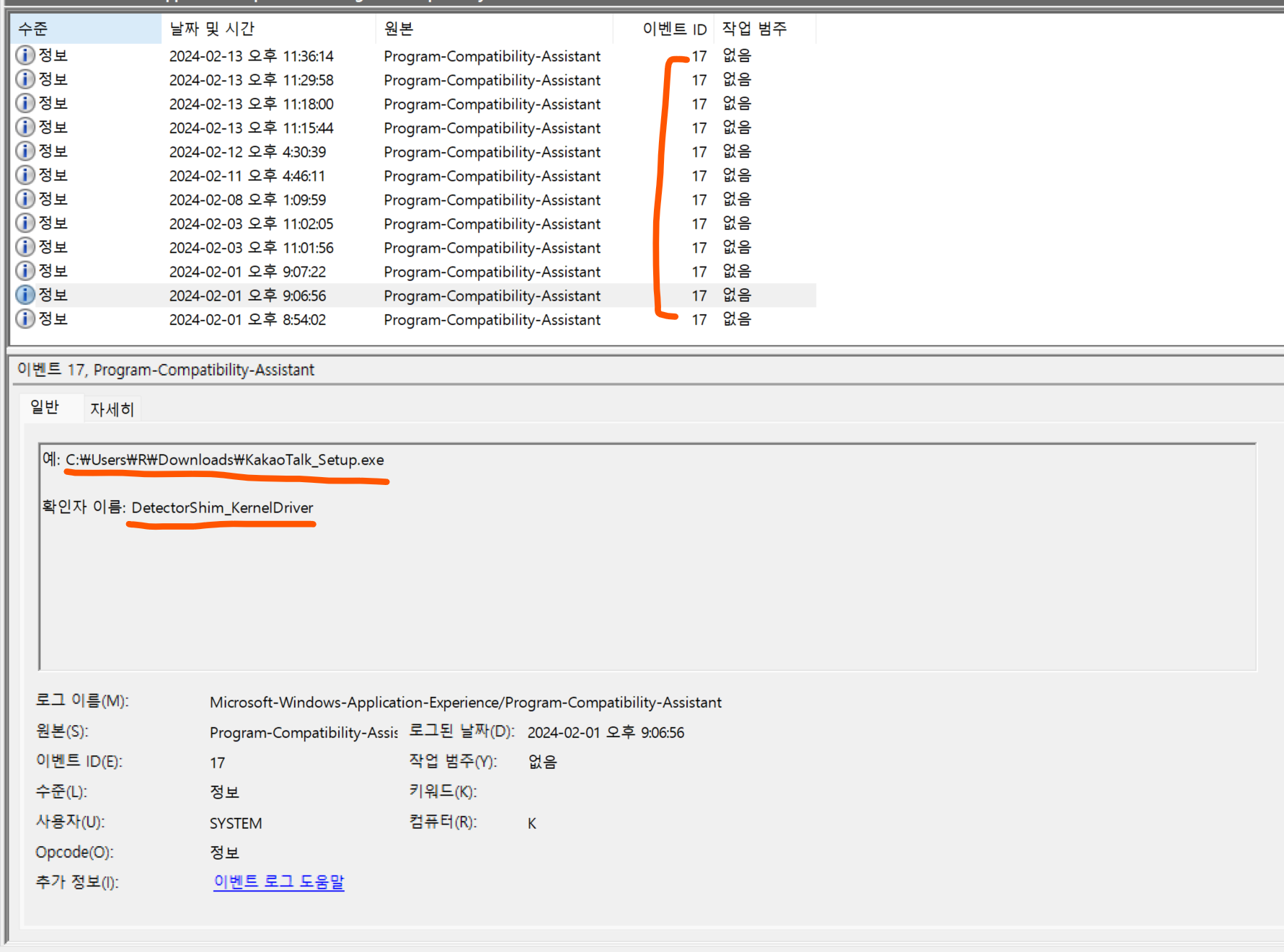Sort by 수준 column header
This screenshot has width=1284, height=952.
(87, 29)
